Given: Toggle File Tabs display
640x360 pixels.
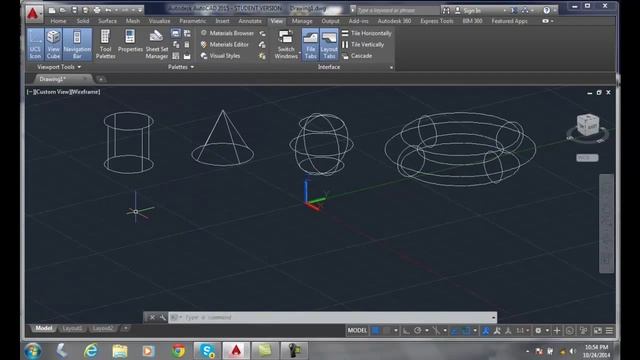Looking at the screenshot, I should pos(311,44).
